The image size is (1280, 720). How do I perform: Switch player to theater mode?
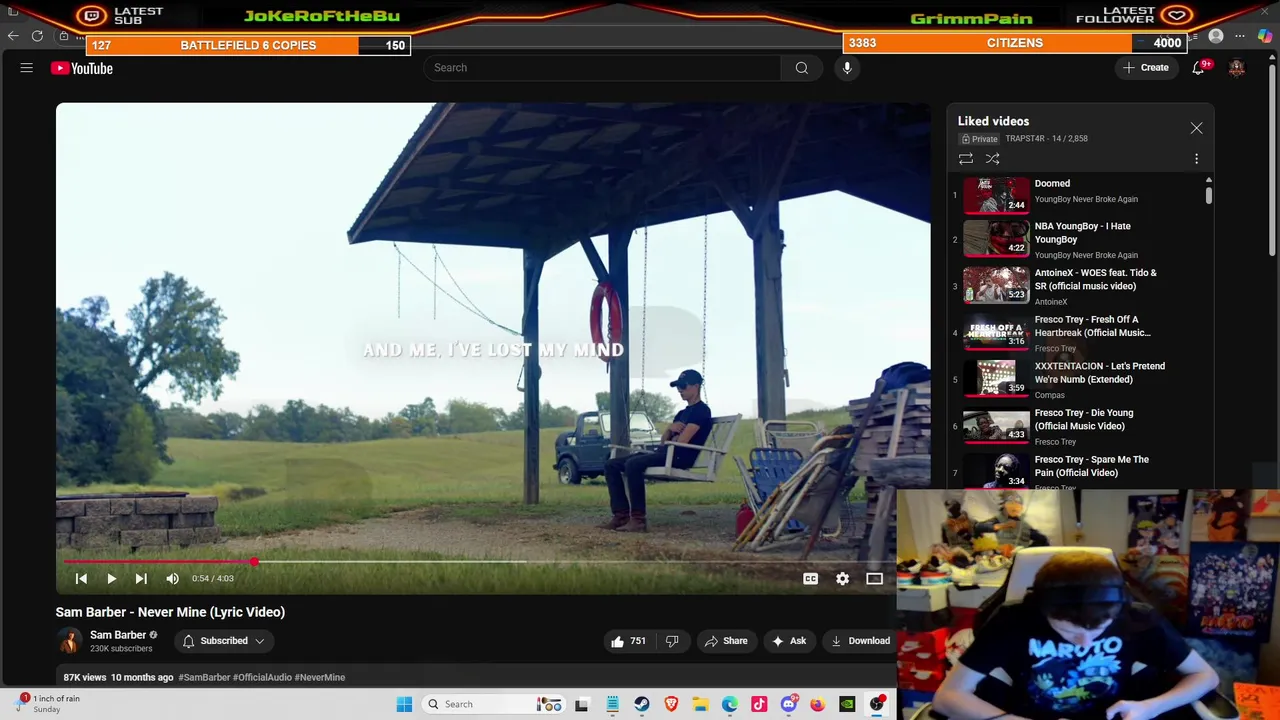(x=874, y=578)
